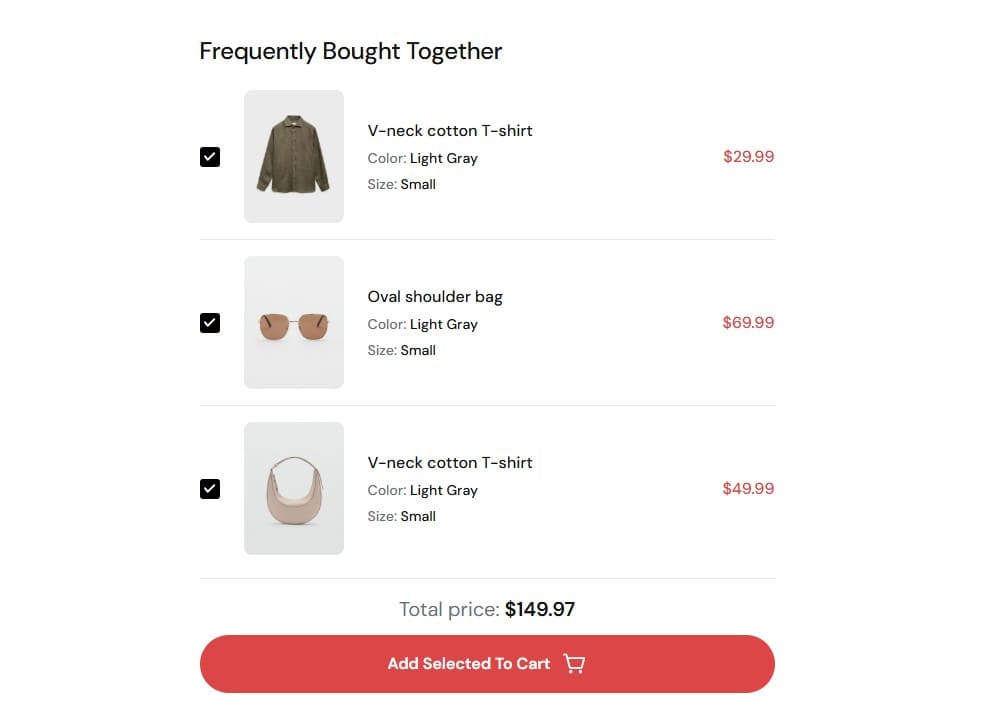The height and width of the screenshot is (722, 993).
Task: Click Small size of the $69.99 item
Action: click(x=418, y=351)
